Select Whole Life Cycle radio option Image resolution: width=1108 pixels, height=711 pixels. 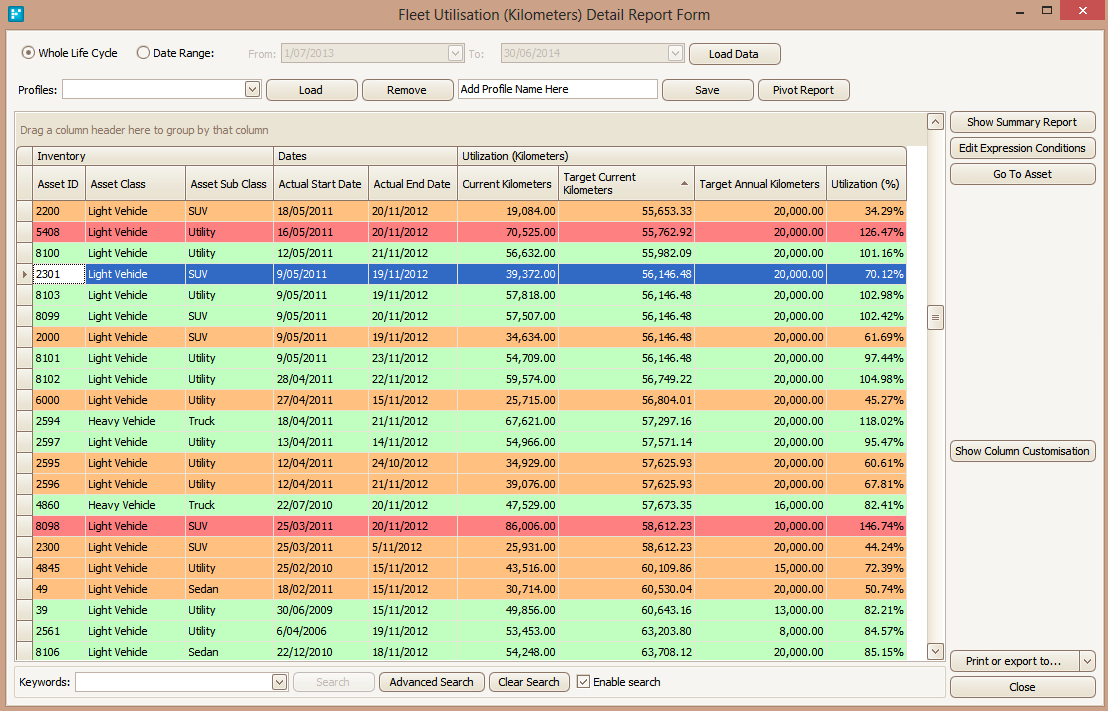point(28,53)
